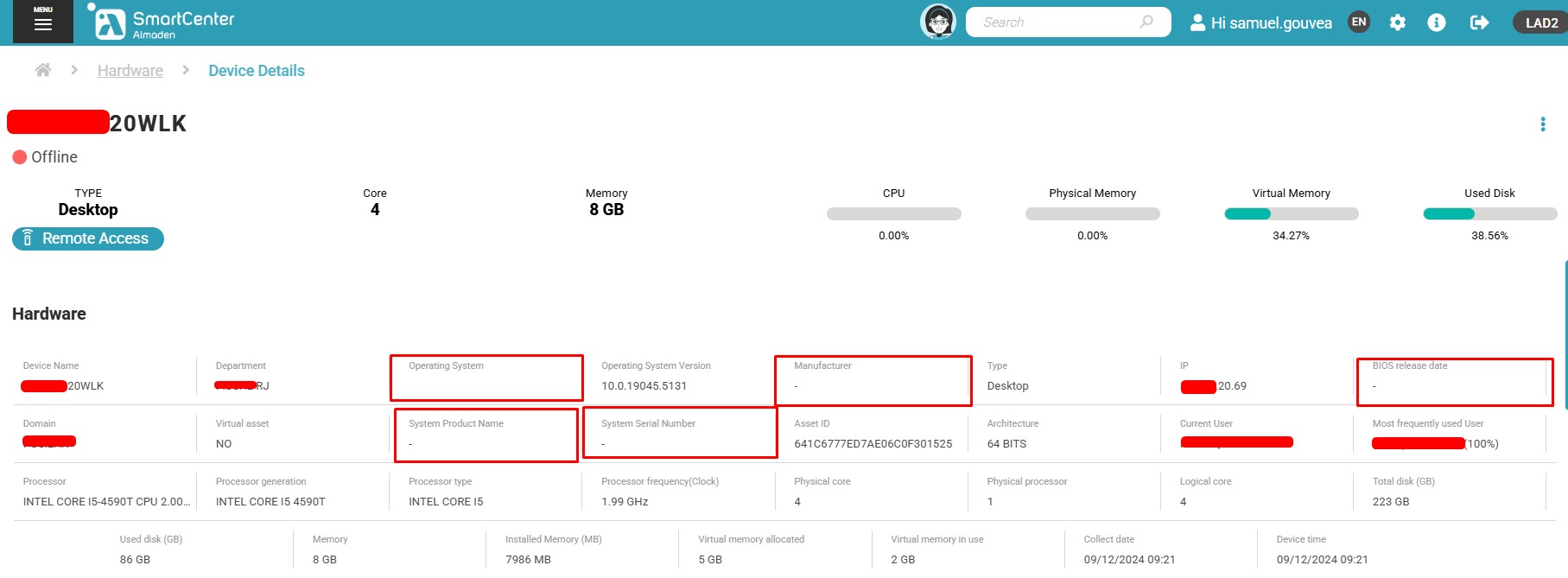Viewport: 1568px width, 578px height.
Task: Click the info circle icon
Action: click(1436, 22)
